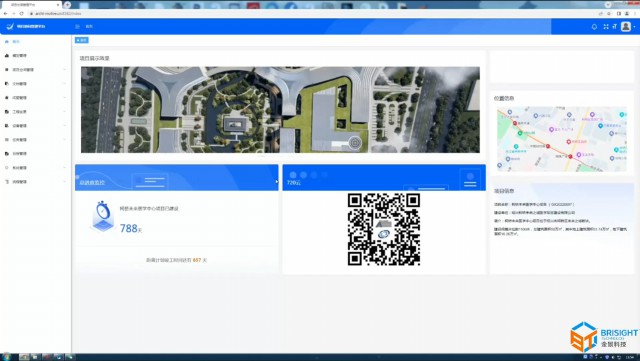Toggle fullscreen with the header expand icon
Image resolution: width=640 pixels, height=361 pixels.
(x=606, y=27)
